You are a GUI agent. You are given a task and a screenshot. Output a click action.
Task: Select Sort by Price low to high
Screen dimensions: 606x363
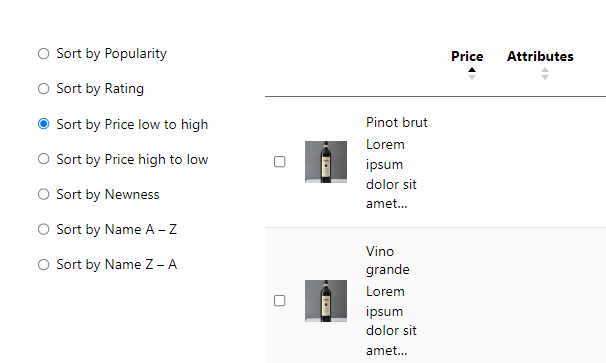click(44, 124)
